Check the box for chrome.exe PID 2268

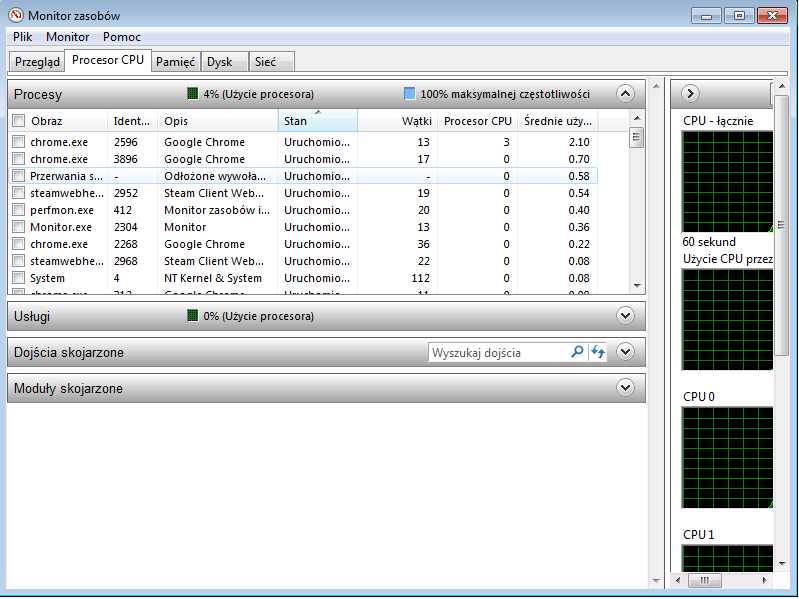click(x=19, y=244)
